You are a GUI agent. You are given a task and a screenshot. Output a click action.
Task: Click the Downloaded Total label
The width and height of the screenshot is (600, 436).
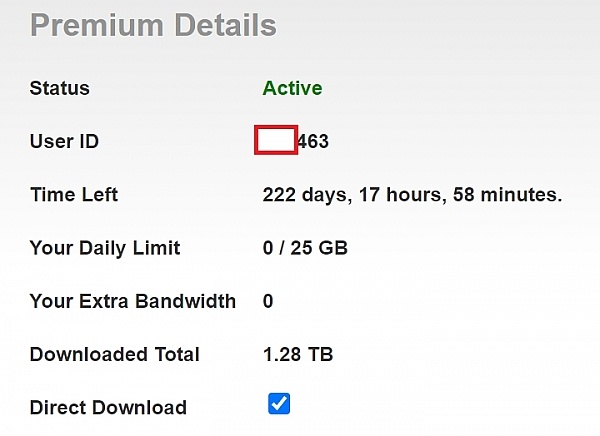(115, 354)
